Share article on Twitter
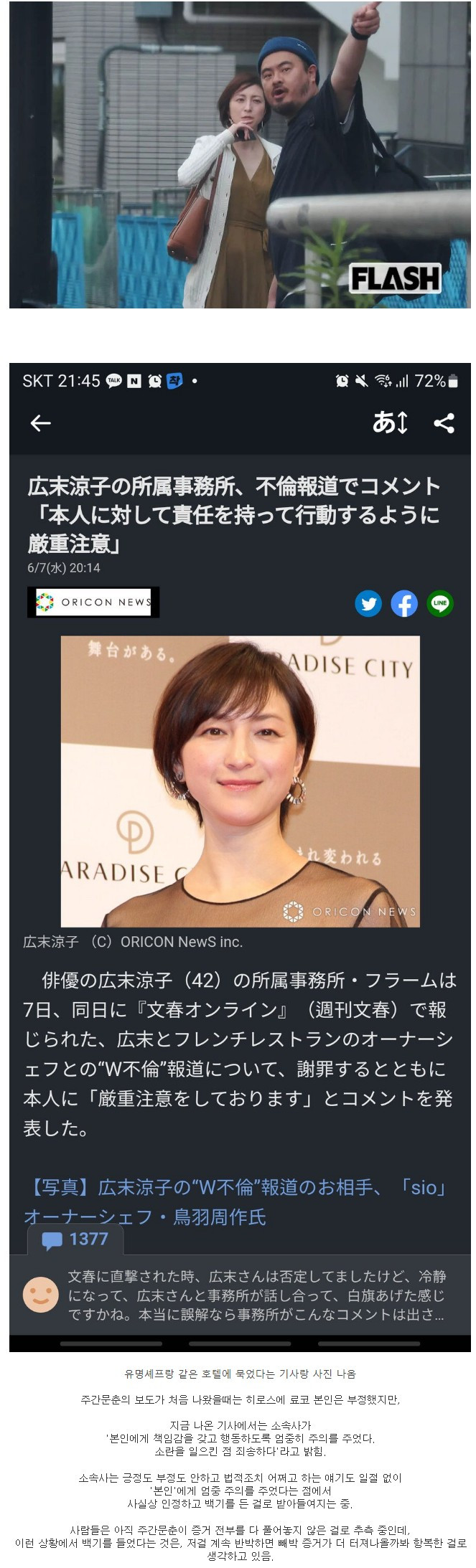 coord(368,604)
